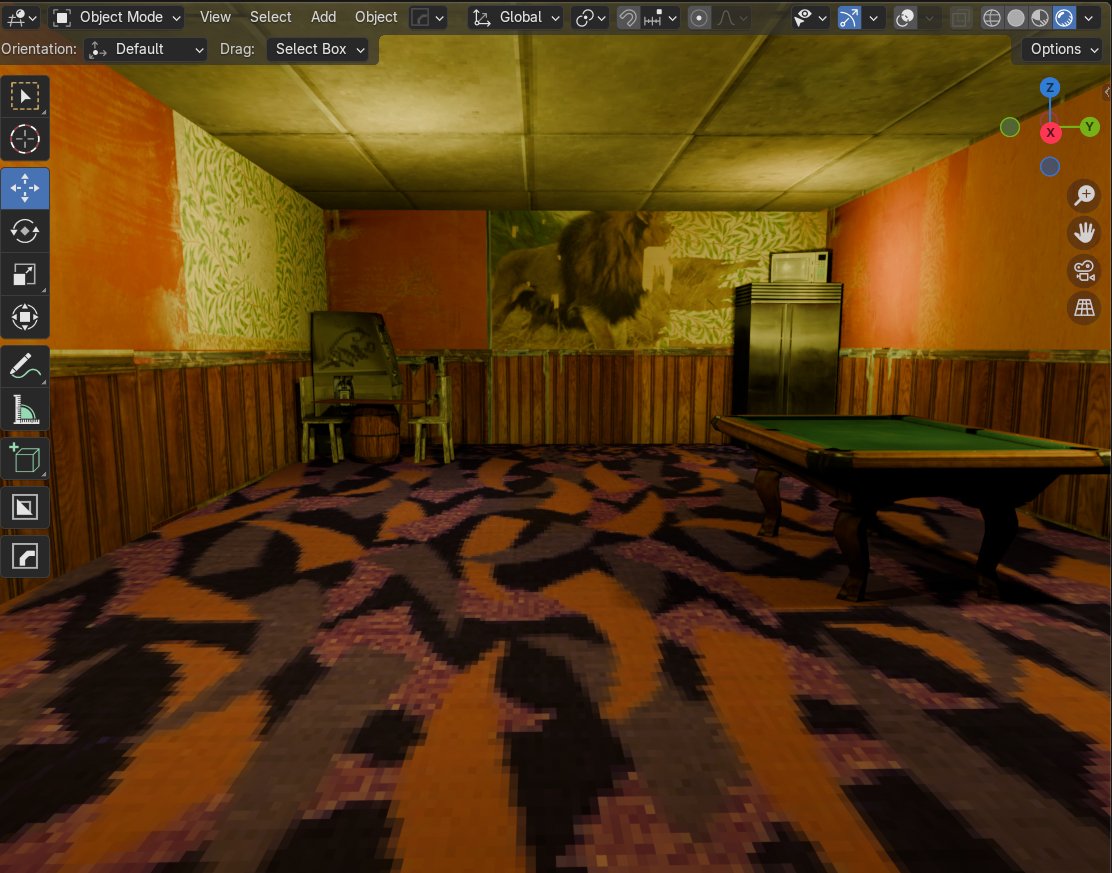
Task: Click the negative Z blue gizmo circle
Action: tap(1050, 167)
